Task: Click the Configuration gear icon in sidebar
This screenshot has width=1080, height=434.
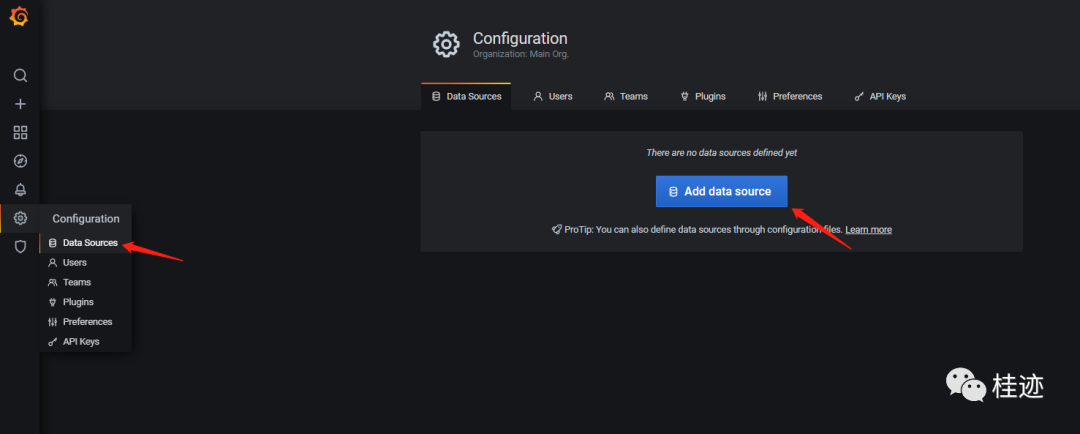Action: [x=20, y=218]
